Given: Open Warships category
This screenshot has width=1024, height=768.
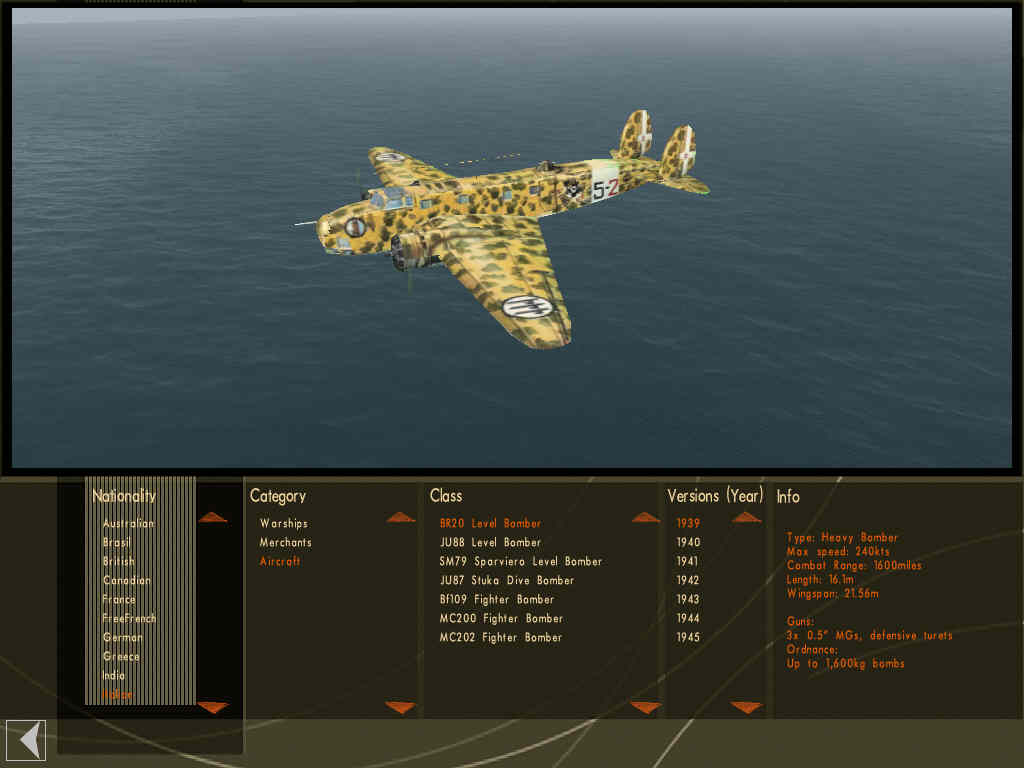Looking at the screenshot, I should [284, 524].
